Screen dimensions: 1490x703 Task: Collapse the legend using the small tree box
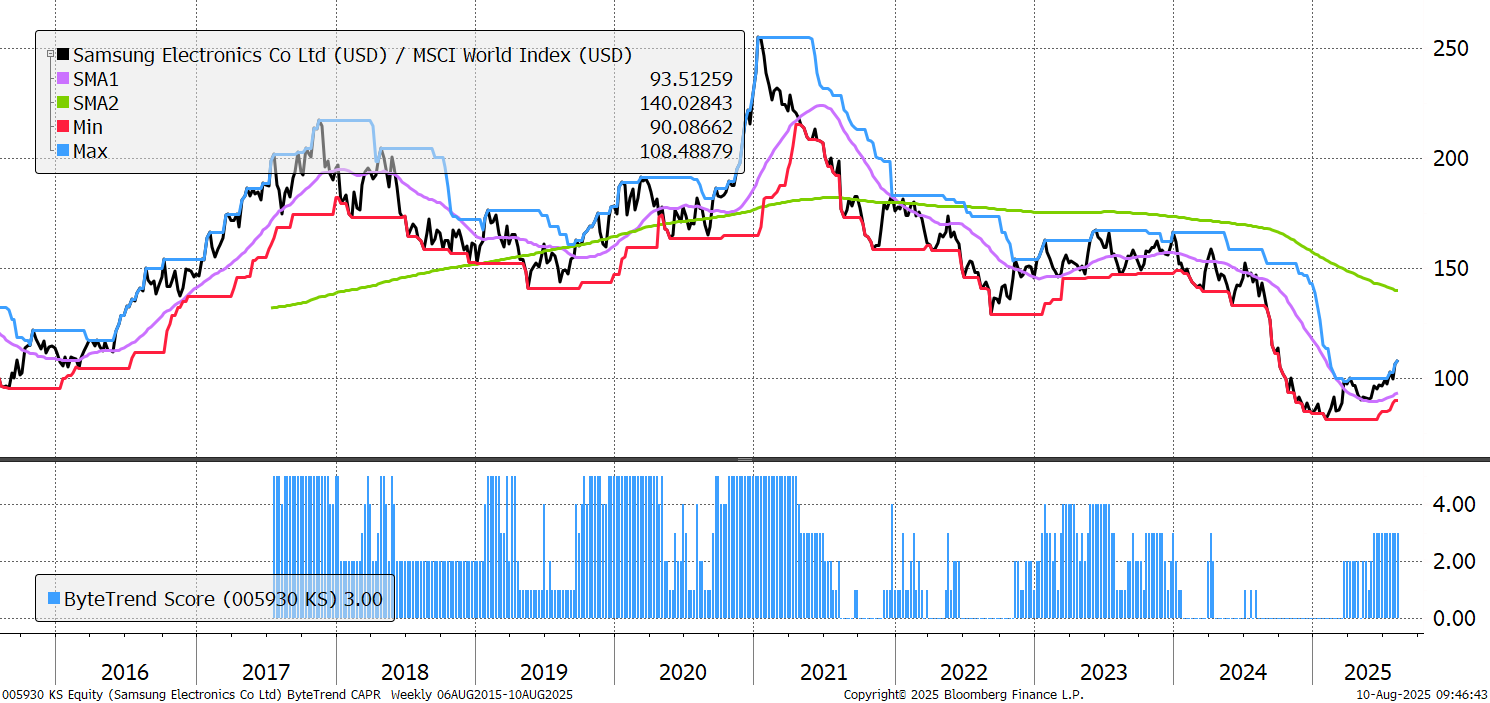(x=50, y=53)
